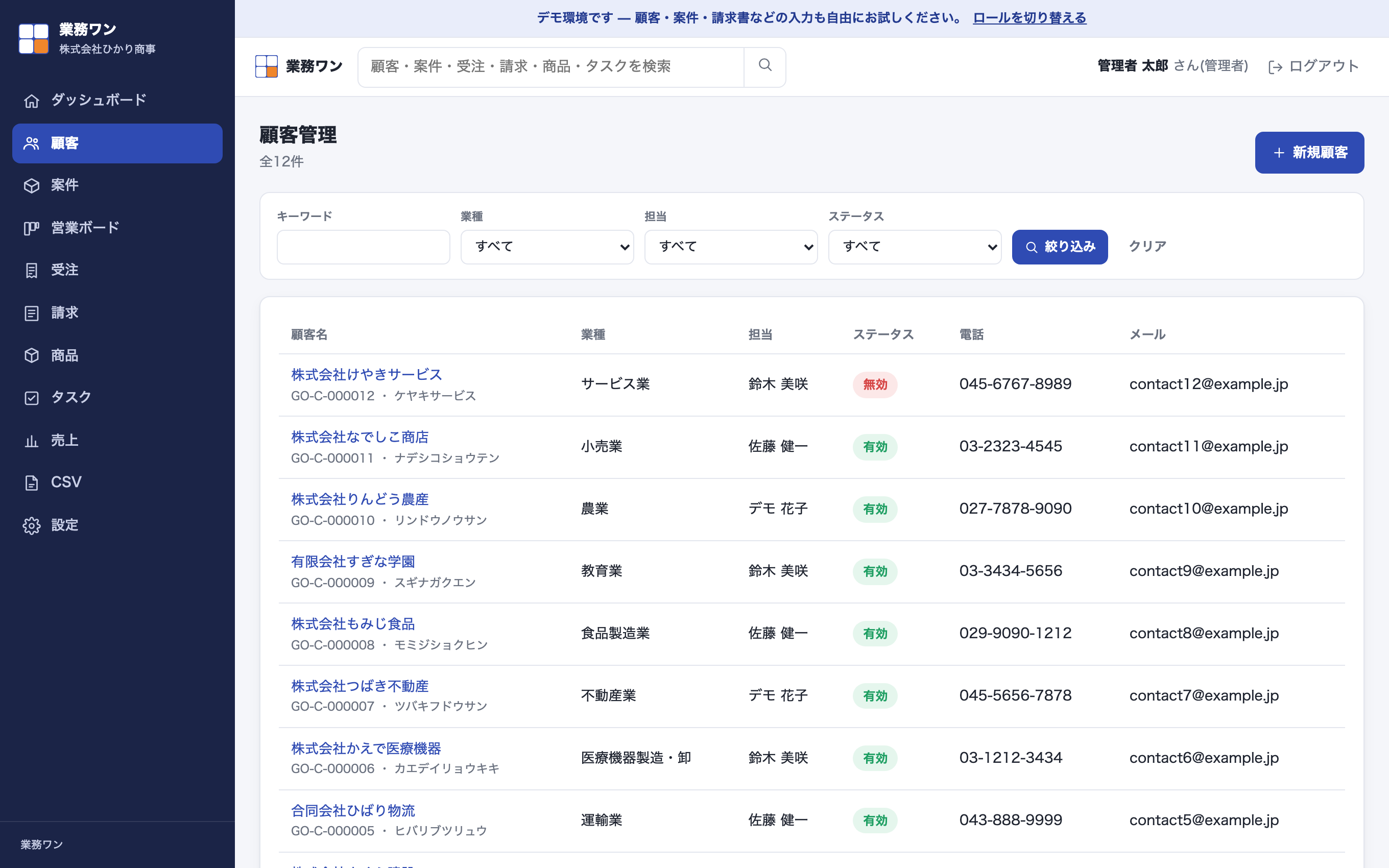
Task: Click the 絞り込み filter button
Action: [x=1060, y=247]
